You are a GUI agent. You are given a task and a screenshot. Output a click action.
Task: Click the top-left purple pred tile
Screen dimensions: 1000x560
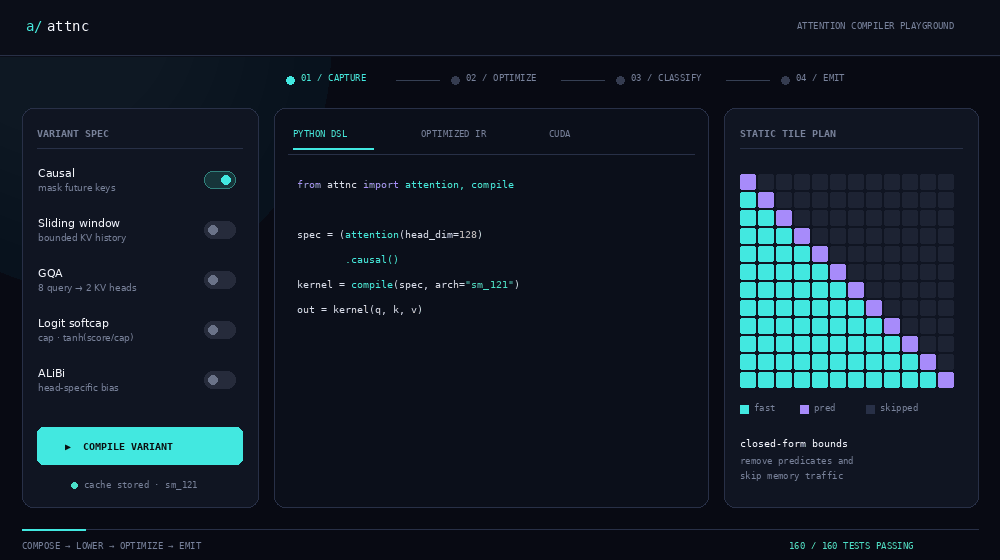pos(748,182)
